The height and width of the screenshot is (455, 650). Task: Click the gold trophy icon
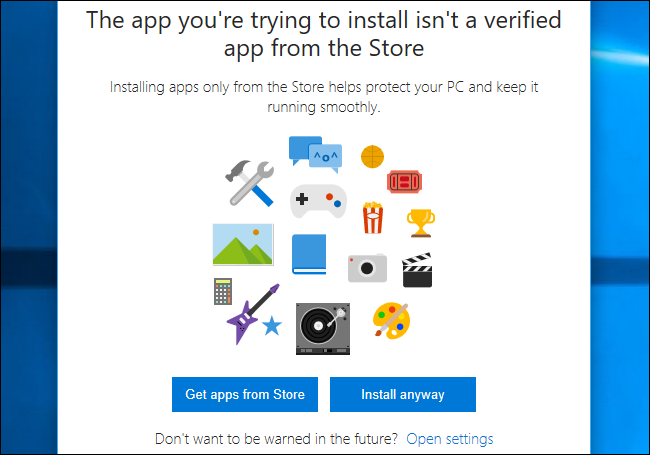(x=419, y=220)
